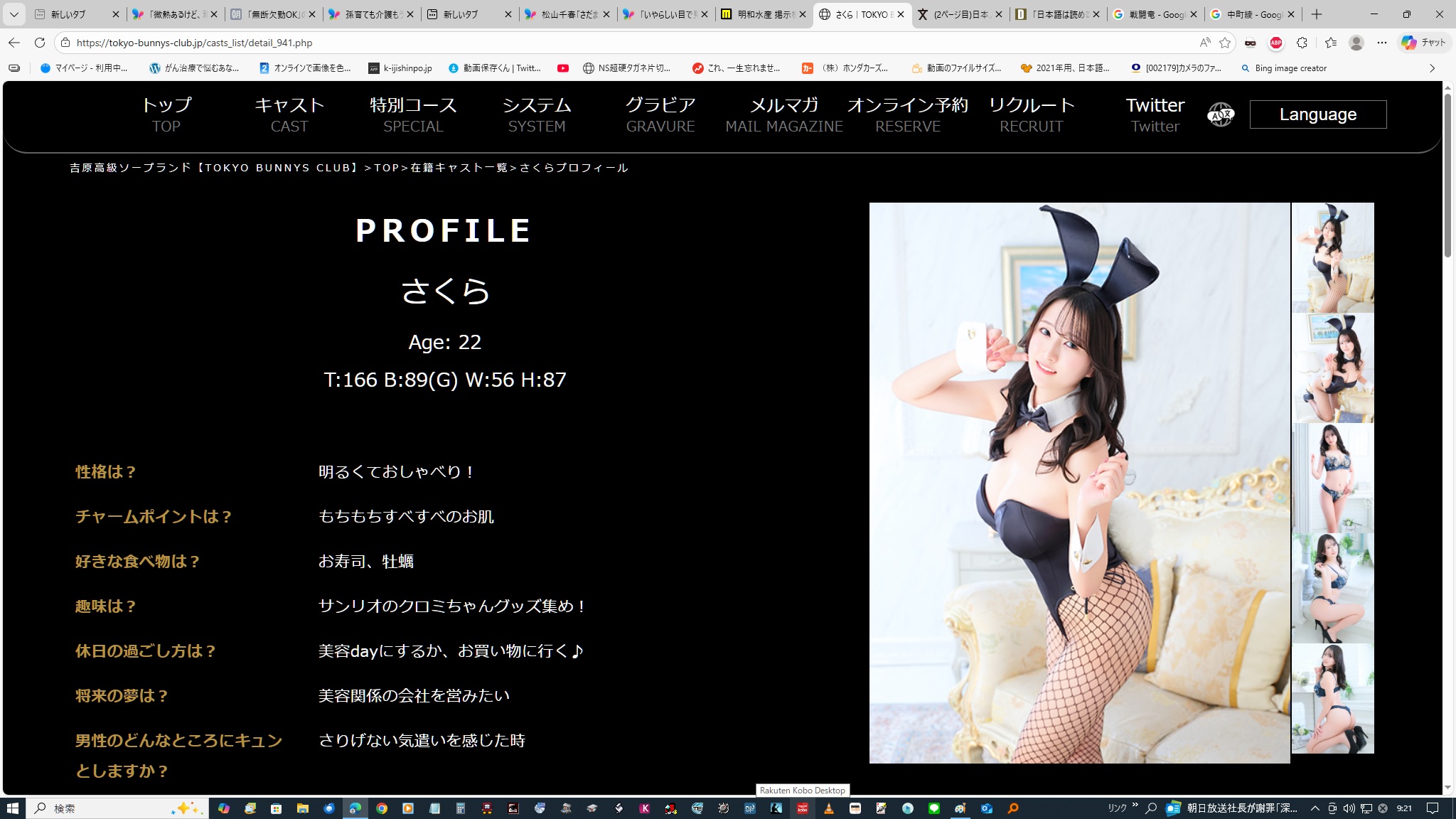Click the browser refresh icon

coord(40,43)
